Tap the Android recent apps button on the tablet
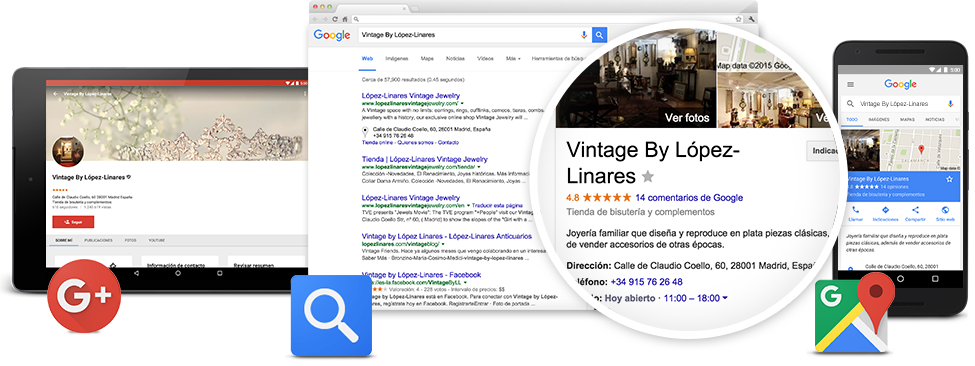 click(219, 273)
